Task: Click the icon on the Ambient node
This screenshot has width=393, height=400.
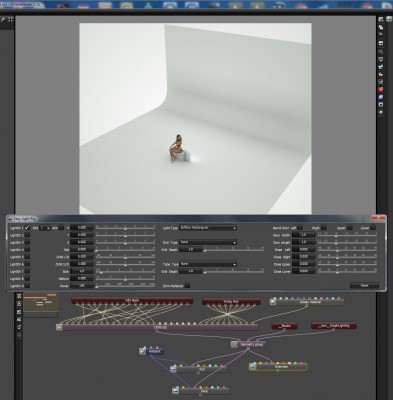Action: [x=143, y=351]
